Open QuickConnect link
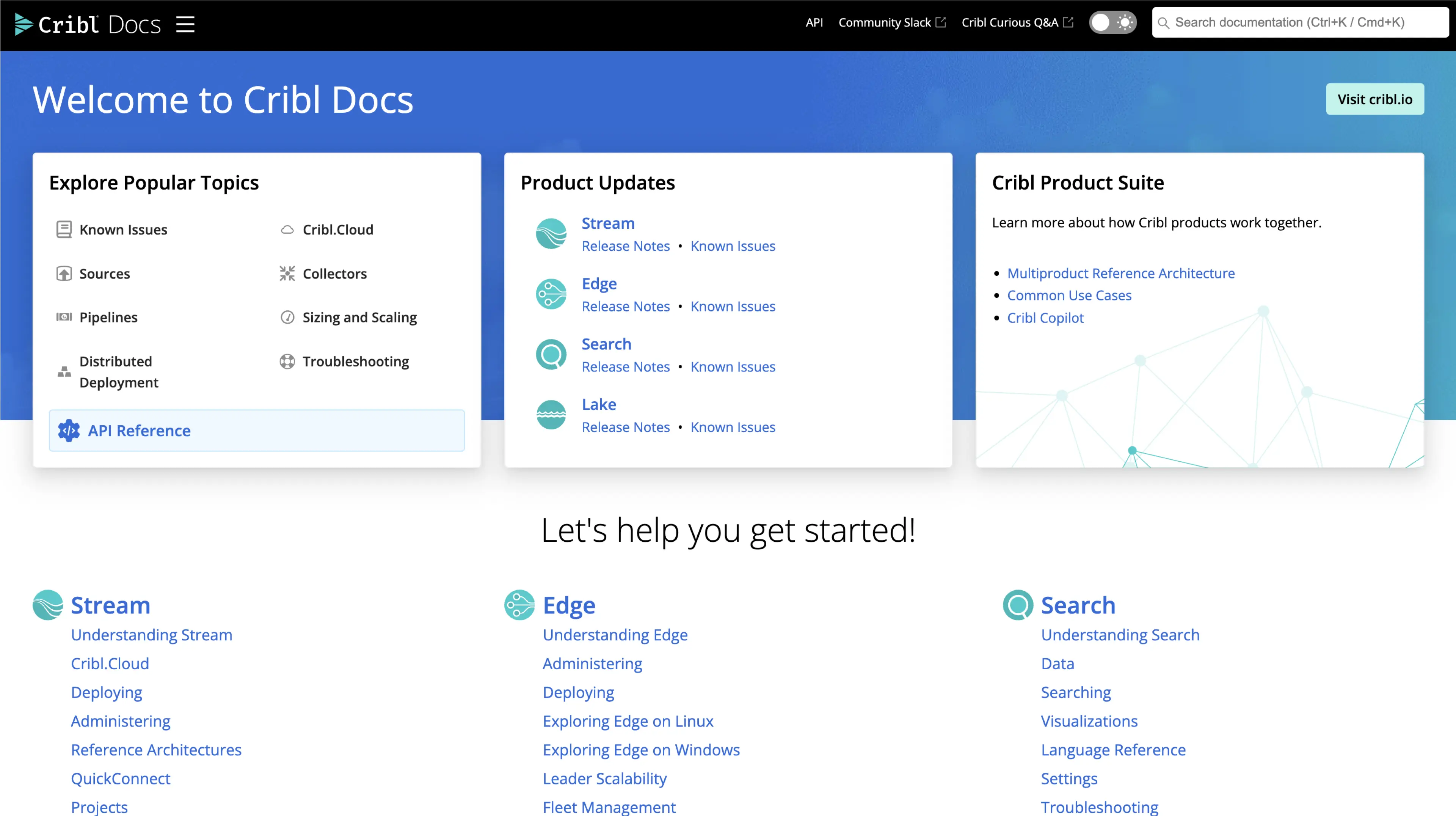 coord(121,779)
